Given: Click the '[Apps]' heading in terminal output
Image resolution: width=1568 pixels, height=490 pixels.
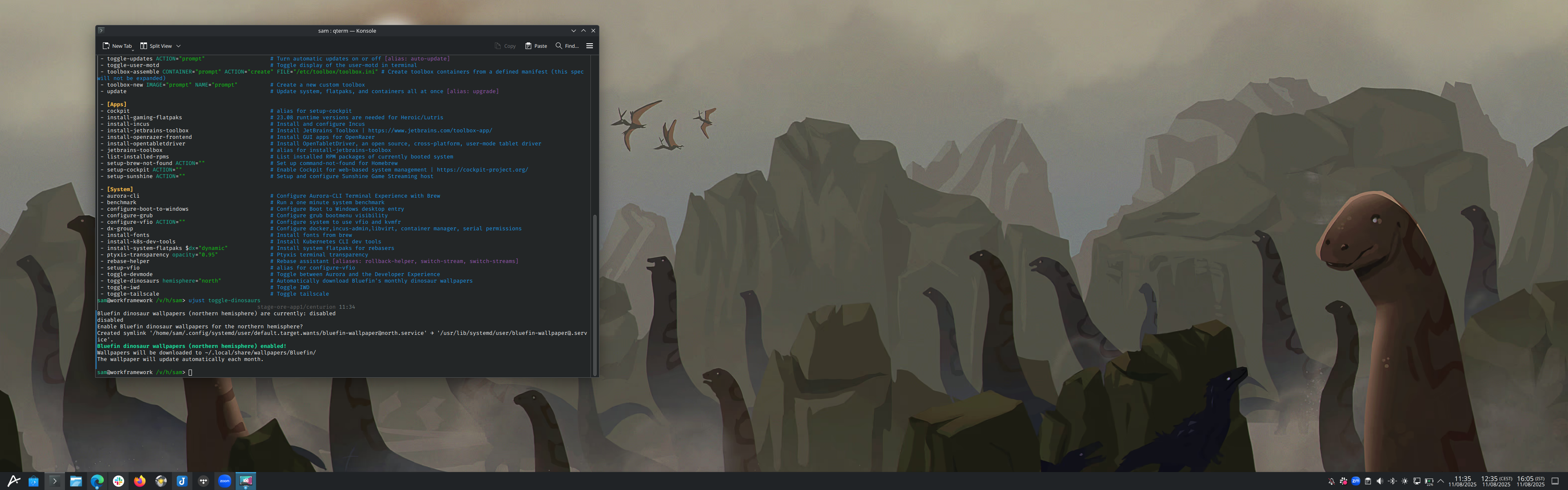Looking at the screenshot, I should (117, 105).
